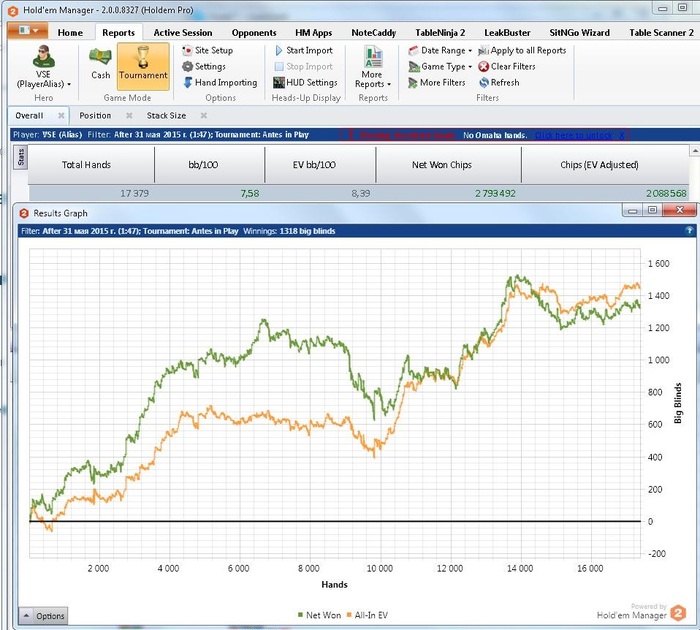
Task: Select the 2 793 492 net won chips value
Action: pyautogui.click(x=495, y=193)
